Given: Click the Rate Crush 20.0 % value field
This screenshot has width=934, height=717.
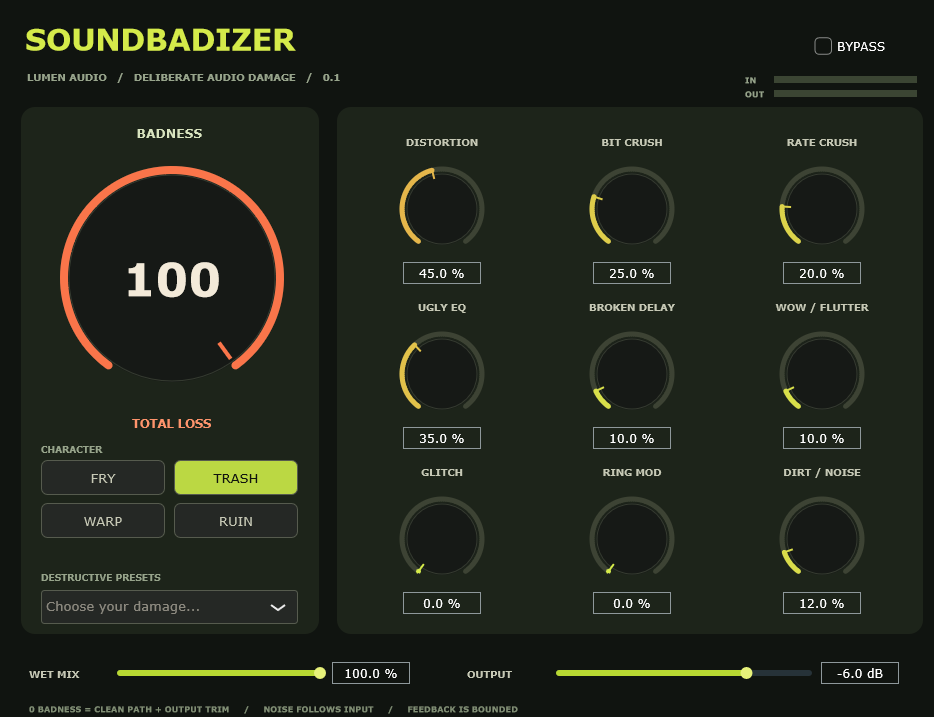Looking at the screenshot, I should click(821, 273).
